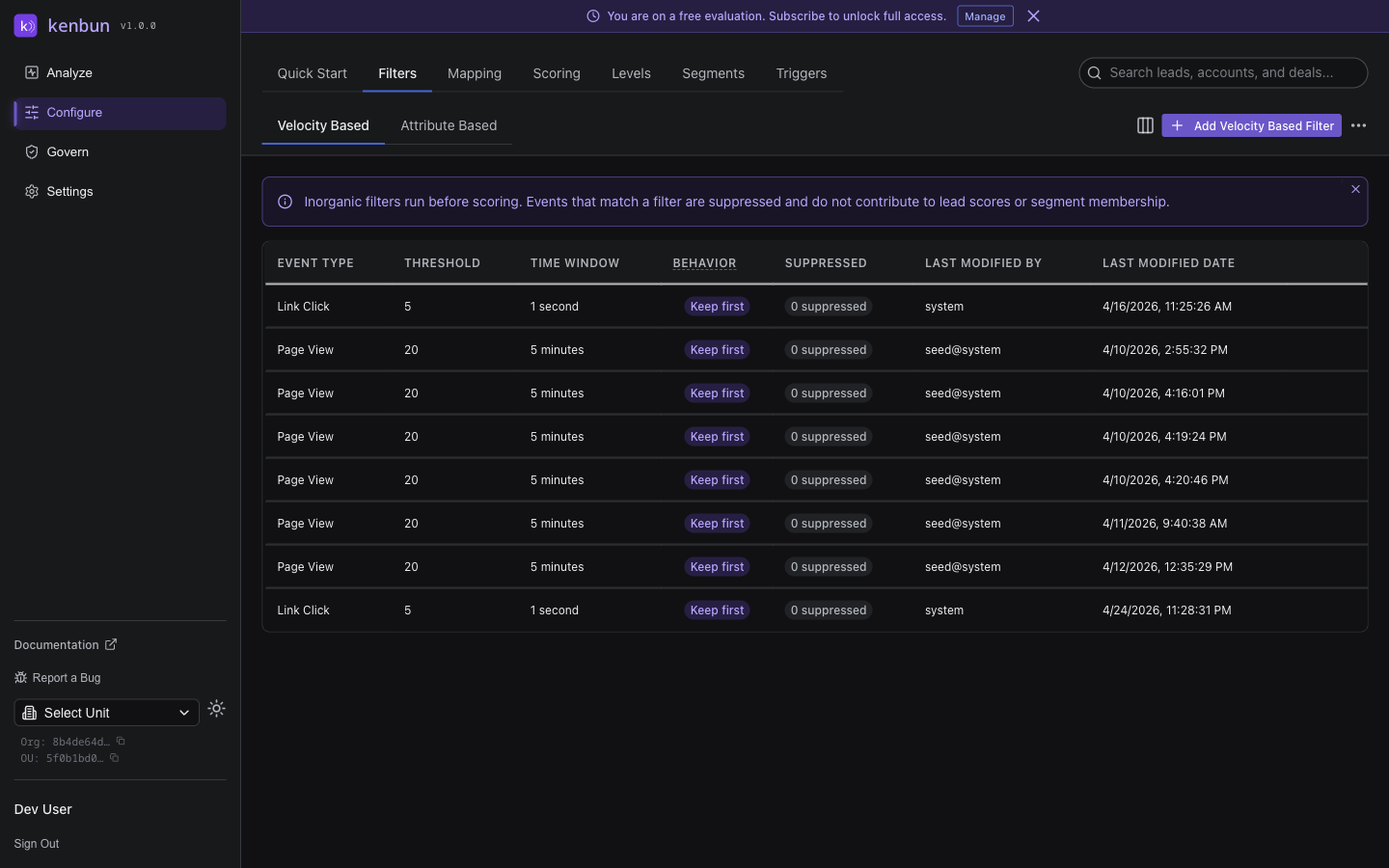Select the Link Click row modified 4/24/2026
1389x868 pixels.
816,610
